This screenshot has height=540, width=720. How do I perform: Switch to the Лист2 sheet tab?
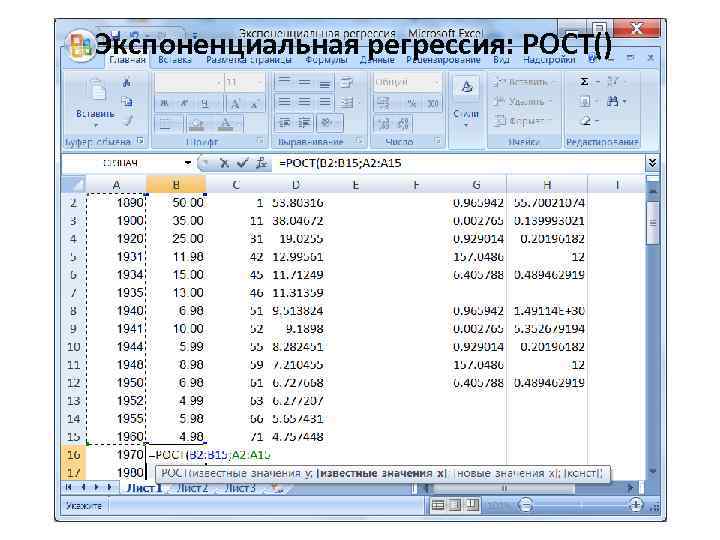[192, 488]
